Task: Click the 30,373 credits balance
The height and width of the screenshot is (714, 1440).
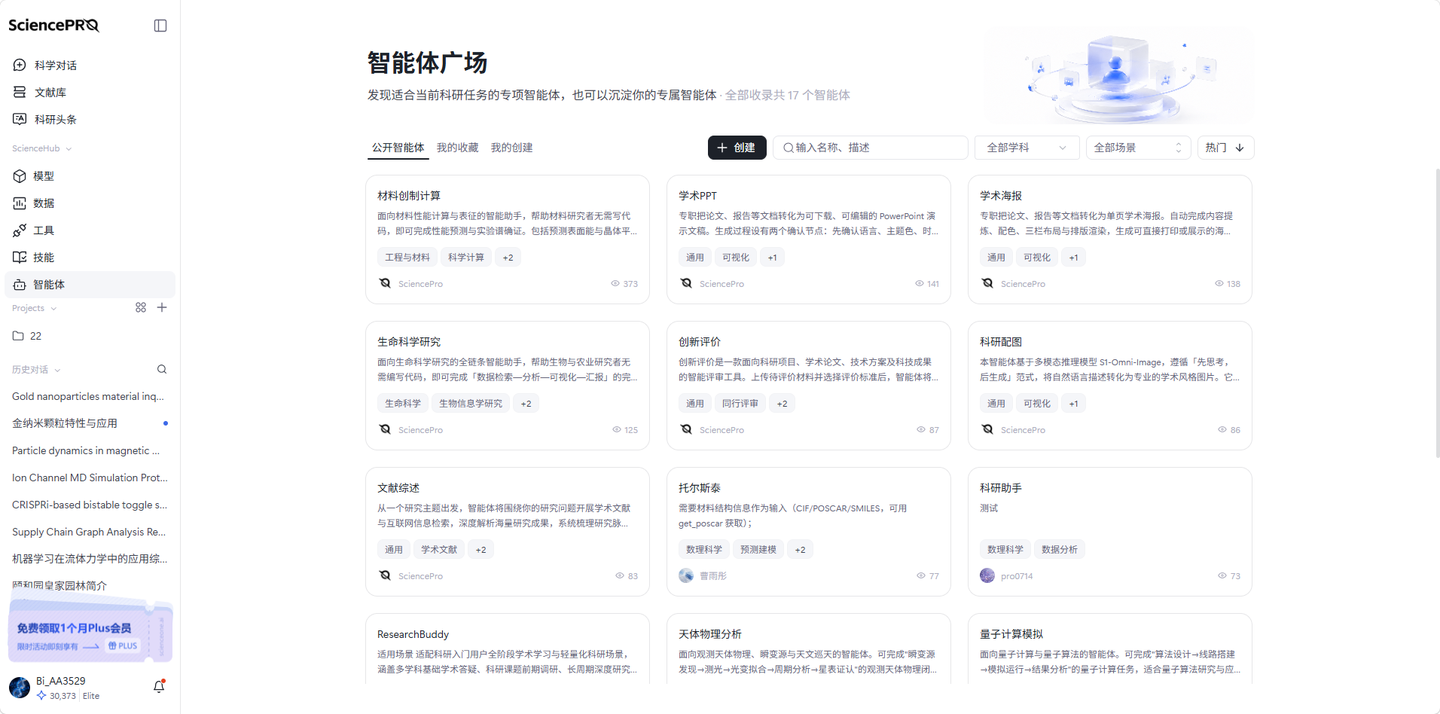Action: pyautogui.click(x=56, y=696)
